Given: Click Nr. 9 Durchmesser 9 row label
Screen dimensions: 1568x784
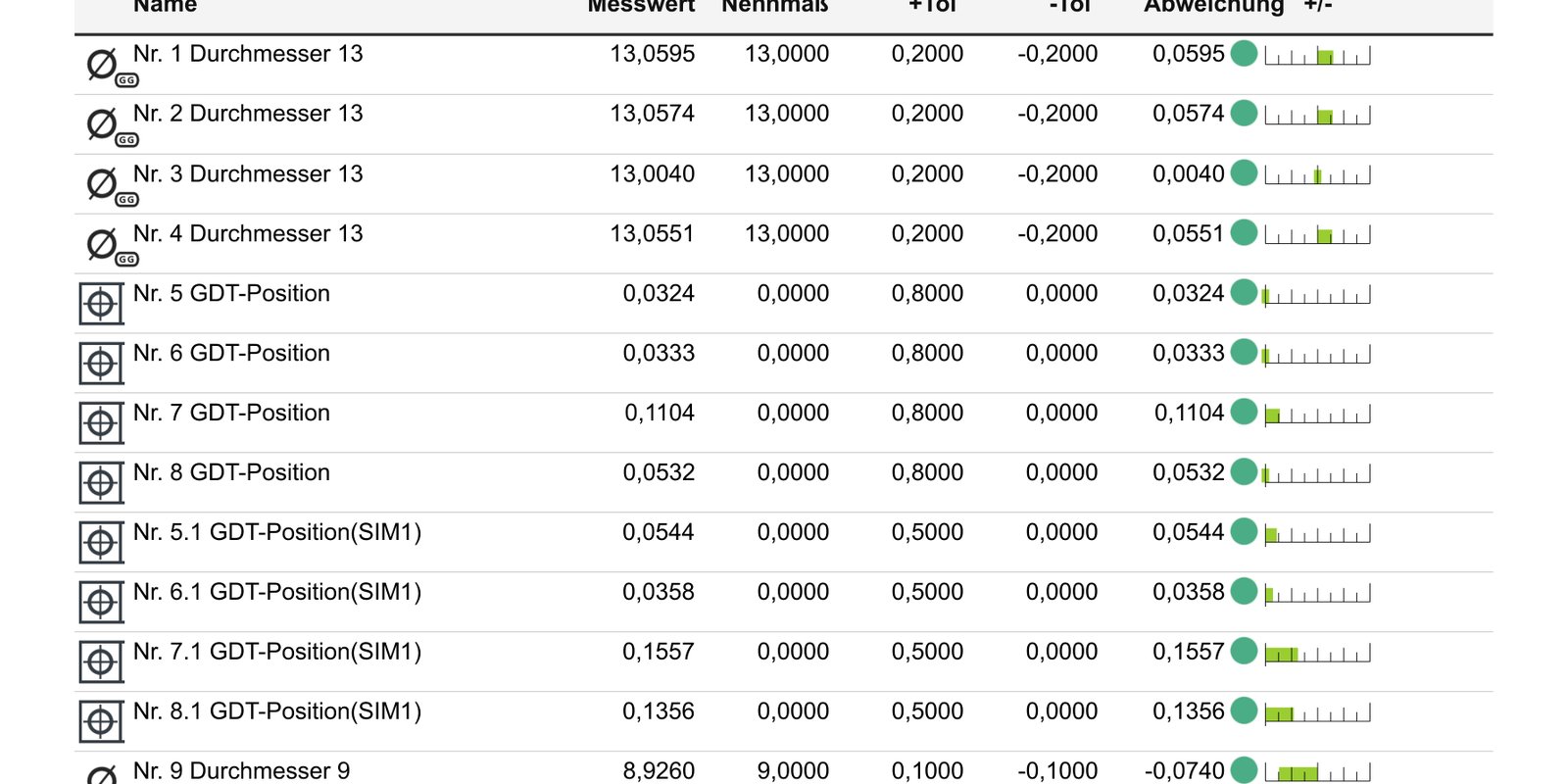Looking at the screenshot, I should point(241,771).
